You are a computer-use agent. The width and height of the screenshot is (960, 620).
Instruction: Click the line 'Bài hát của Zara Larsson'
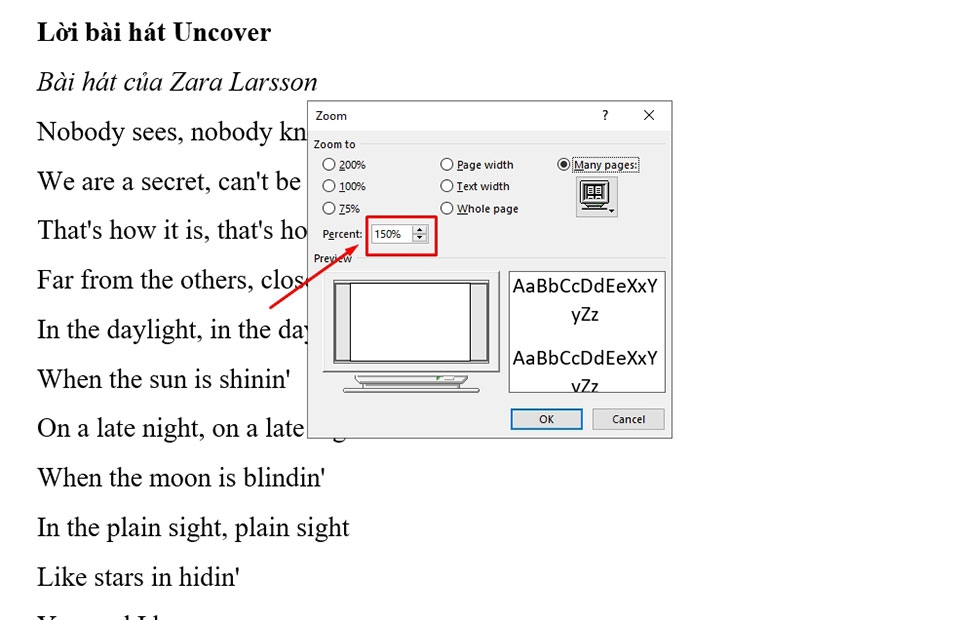click(x=177, y=82)
